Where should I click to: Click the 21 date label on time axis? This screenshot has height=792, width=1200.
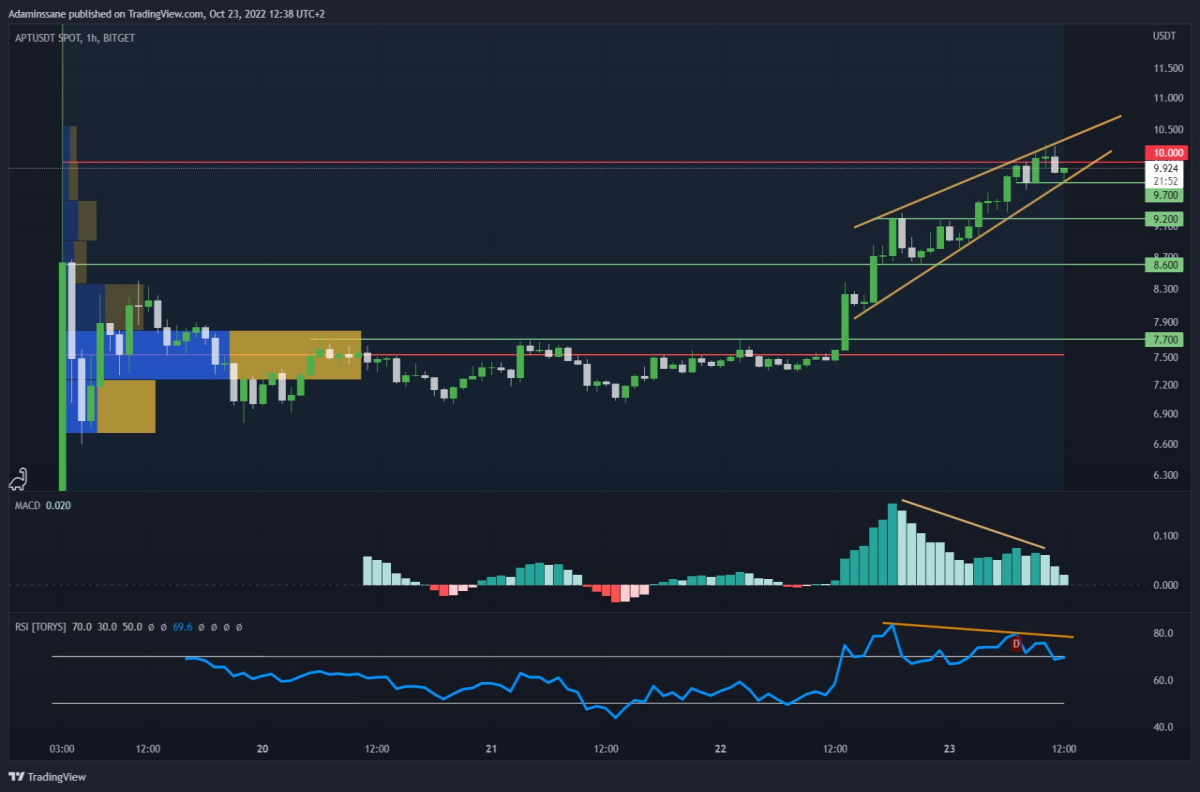491,748
